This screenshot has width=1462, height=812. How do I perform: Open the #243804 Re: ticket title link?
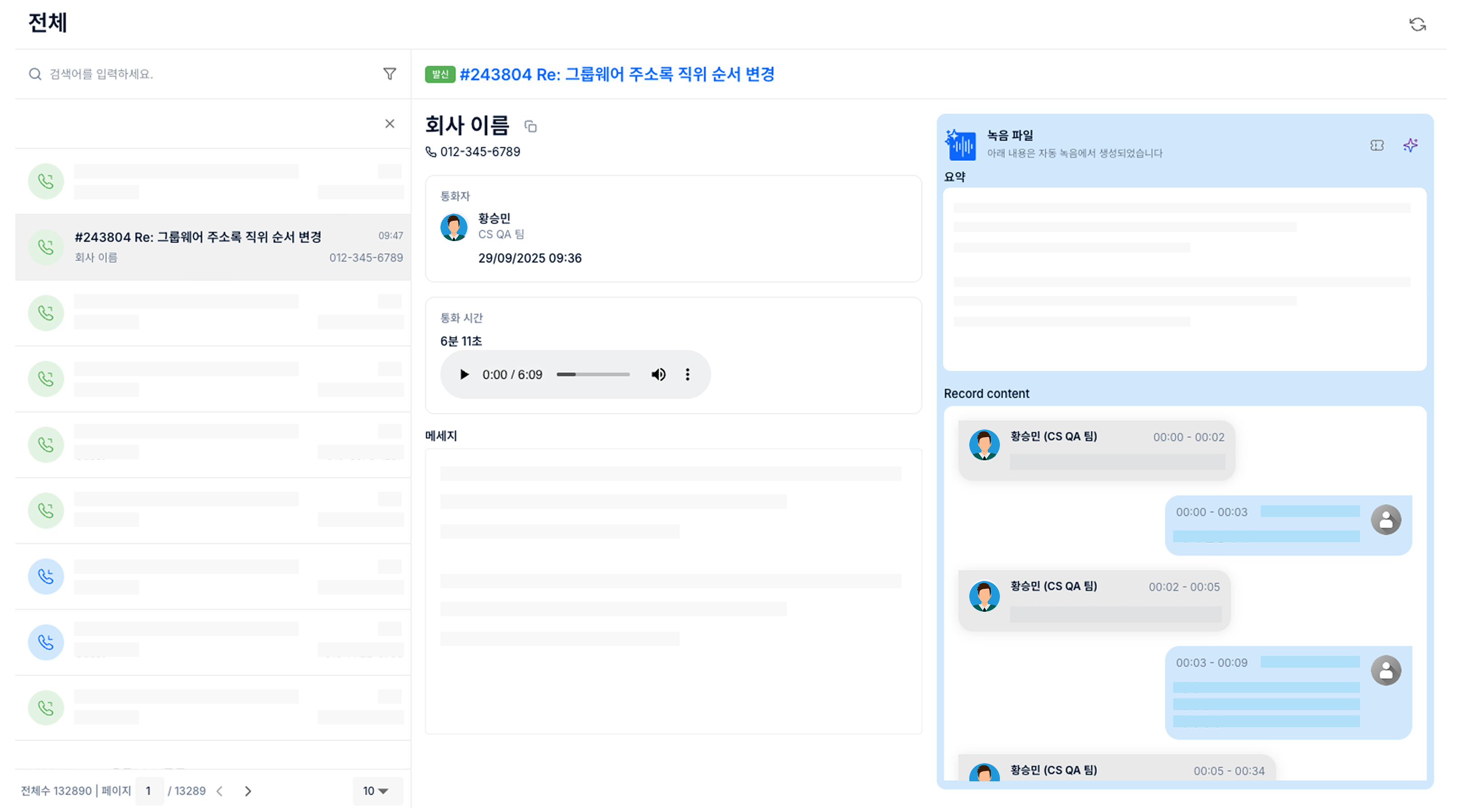(616, 74)
